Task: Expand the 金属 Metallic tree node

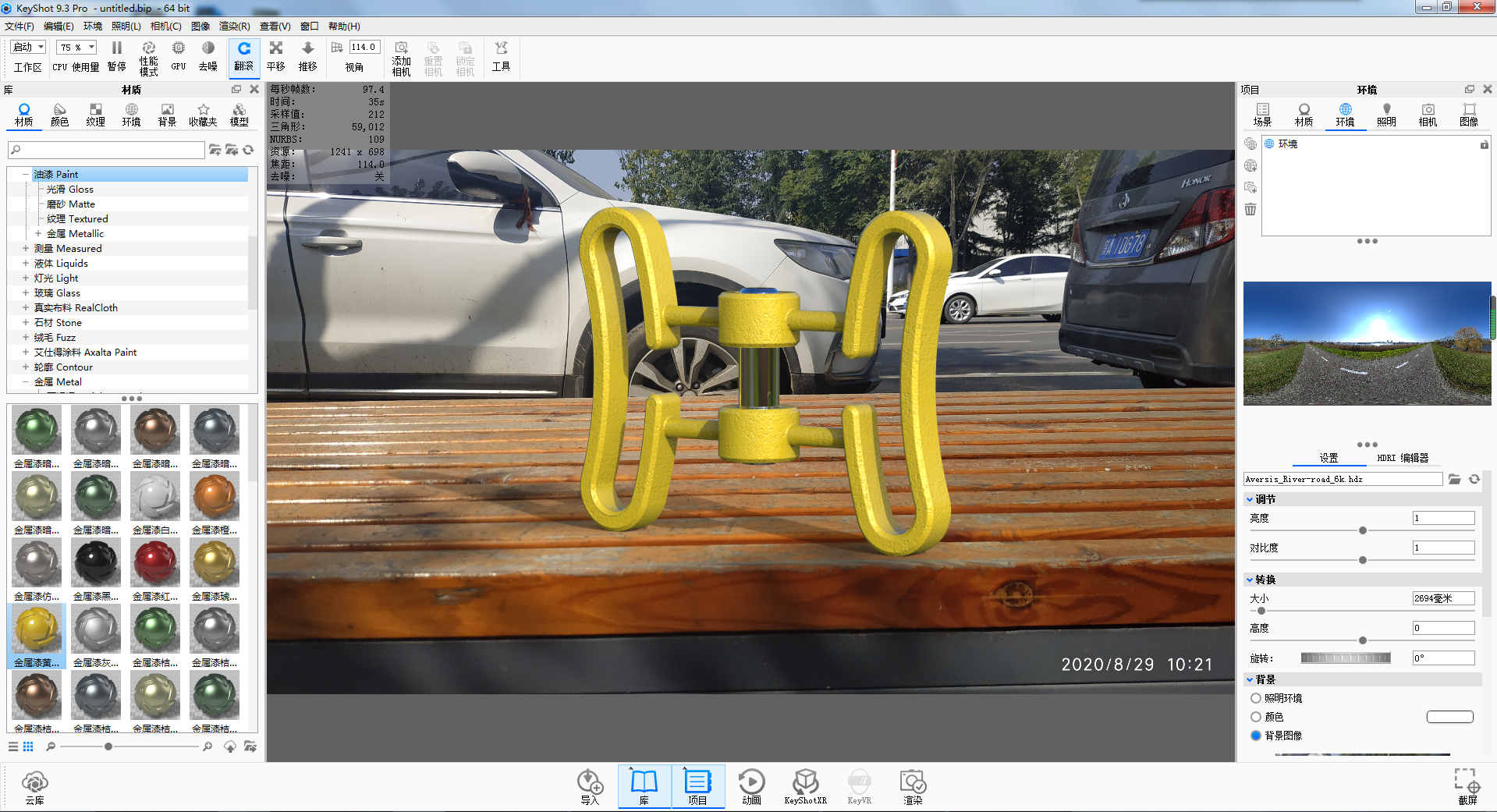Action: coord(38,233)
